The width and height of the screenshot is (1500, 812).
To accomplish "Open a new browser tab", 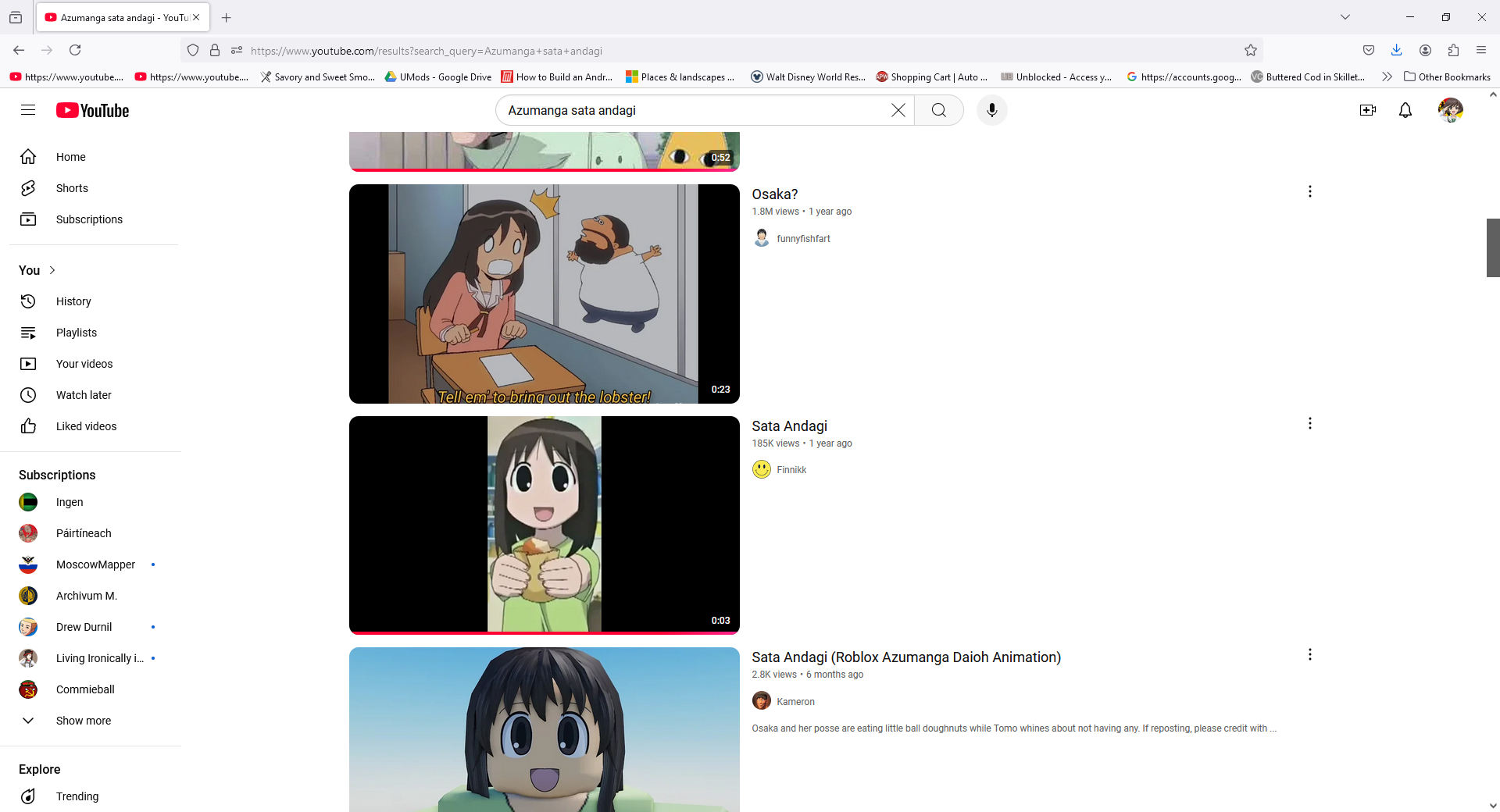I will click(227, 17).
